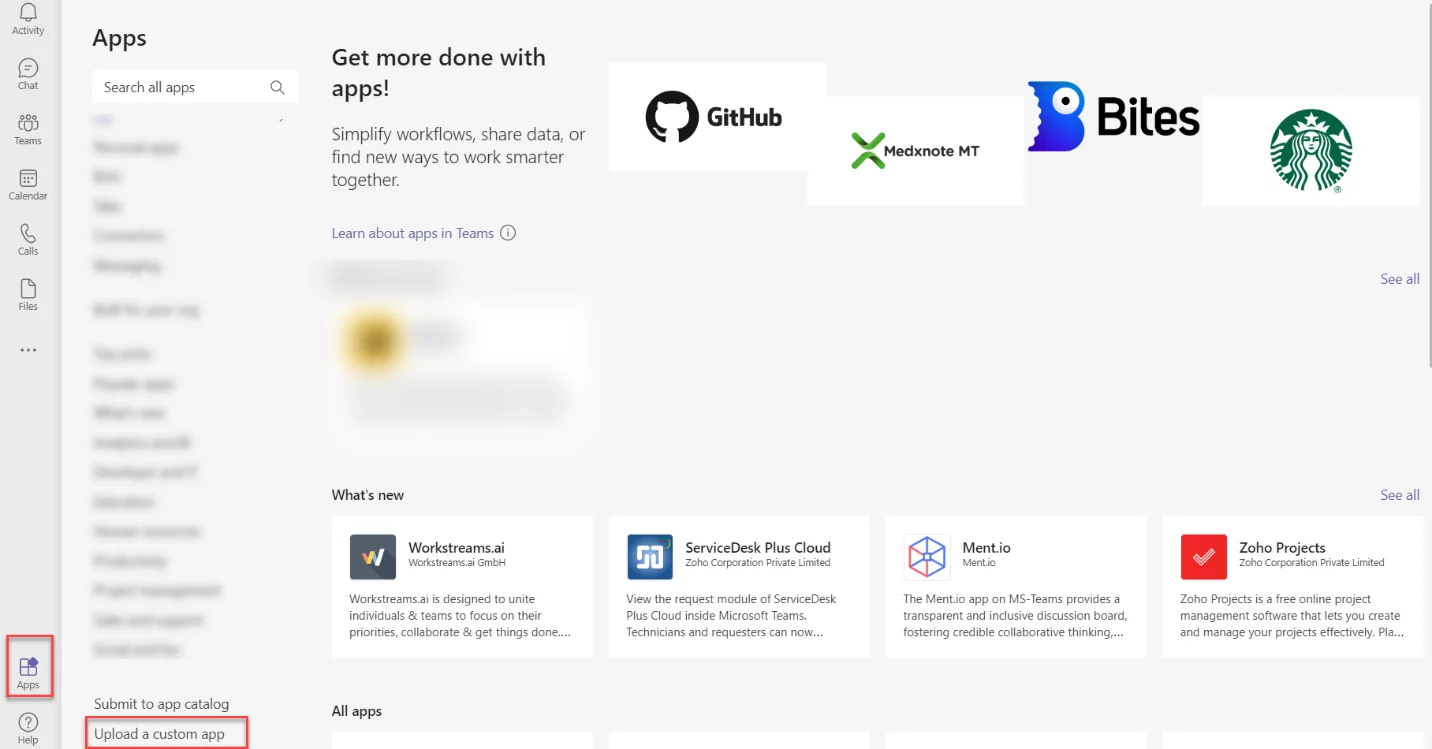Show more apps via ellipsis icon
Screen dimensions: 1432x749
(28, 350)
